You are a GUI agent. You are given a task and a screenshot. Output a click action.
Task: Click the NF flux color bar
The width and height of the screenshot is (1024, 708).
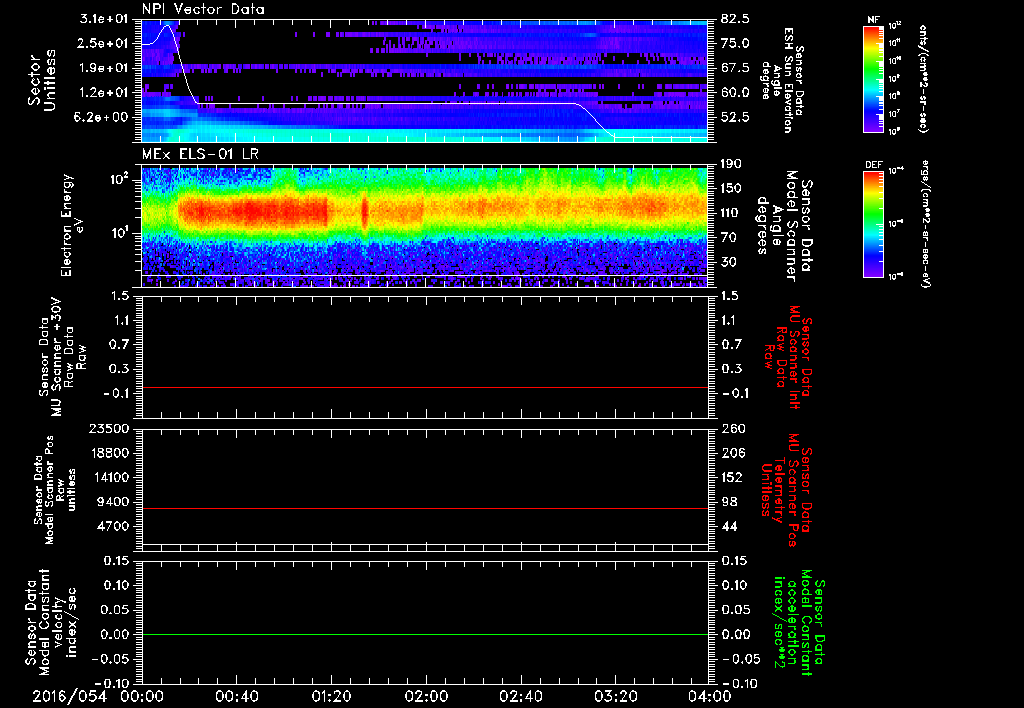[873, 79]
